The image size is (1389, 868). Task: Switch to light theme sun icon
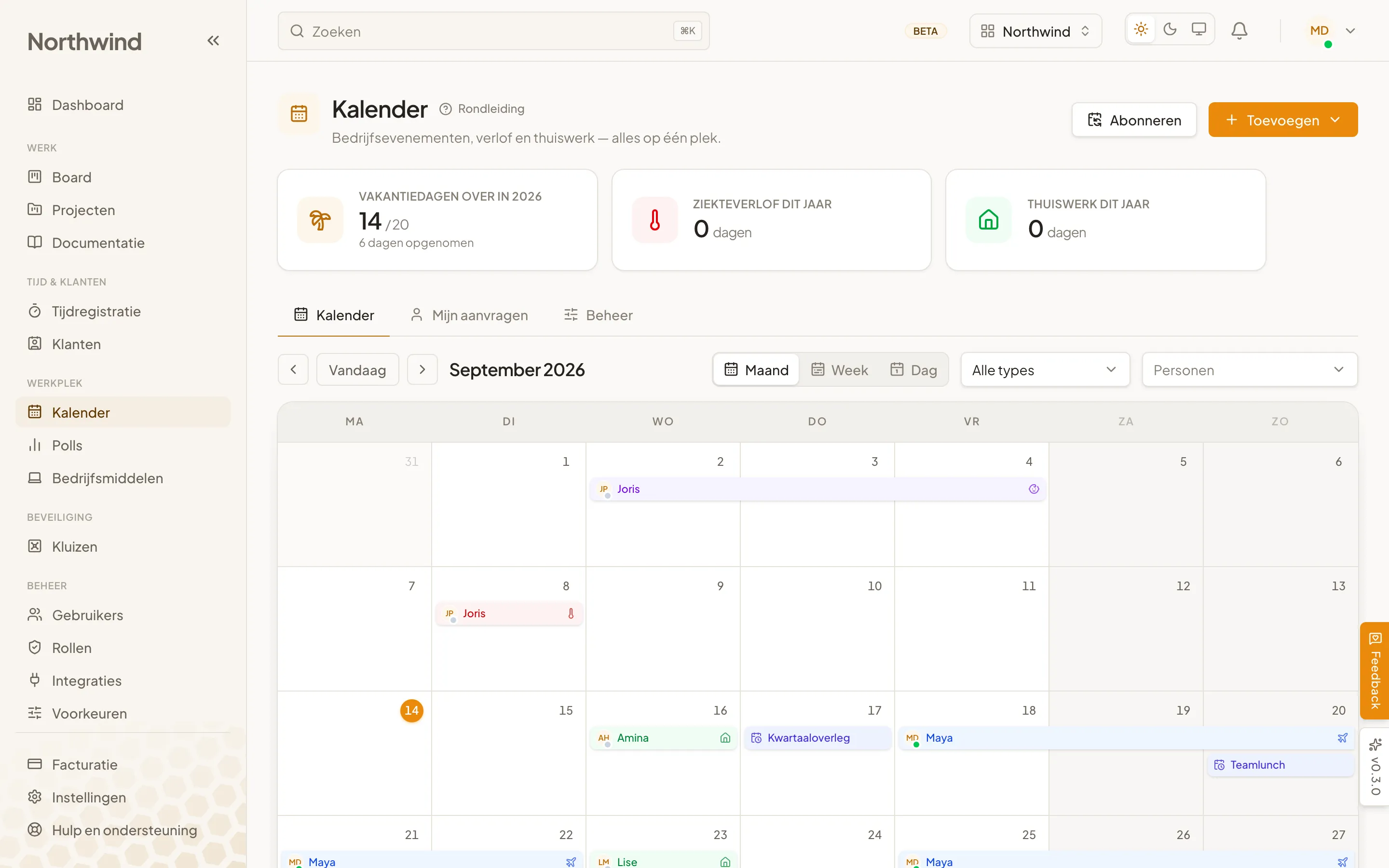click(1141, 29)
